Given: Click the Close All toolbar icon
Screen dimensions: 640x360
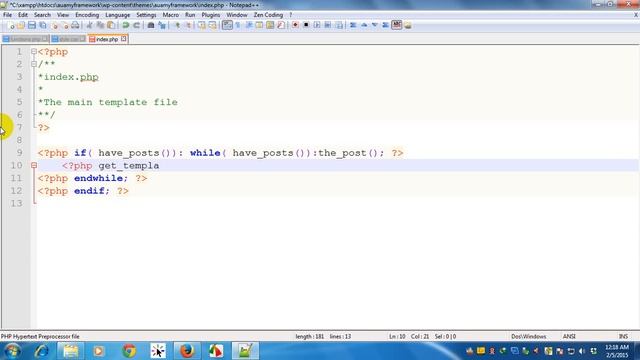Looking at the screenshot, I should [x=64, y=25].
